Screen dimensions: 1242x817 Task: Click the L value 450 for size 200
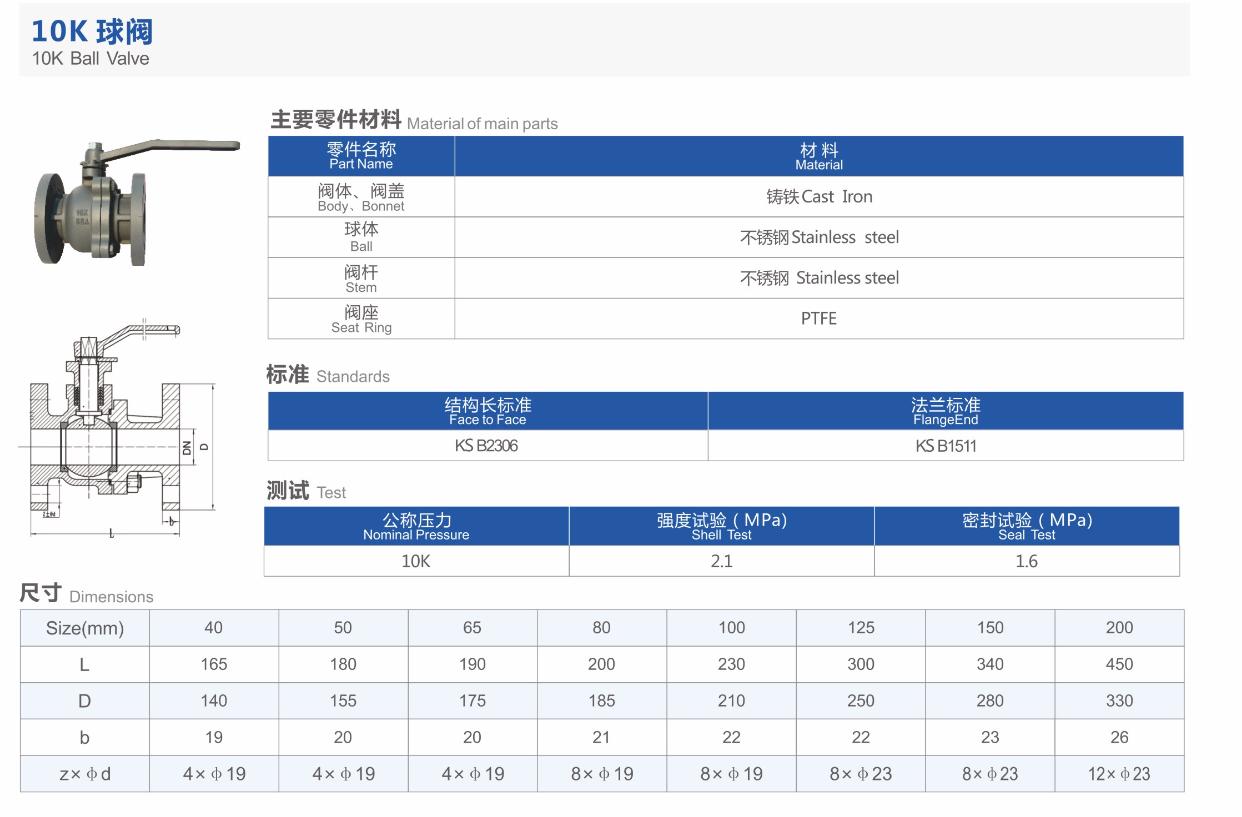pos(1119,664)
